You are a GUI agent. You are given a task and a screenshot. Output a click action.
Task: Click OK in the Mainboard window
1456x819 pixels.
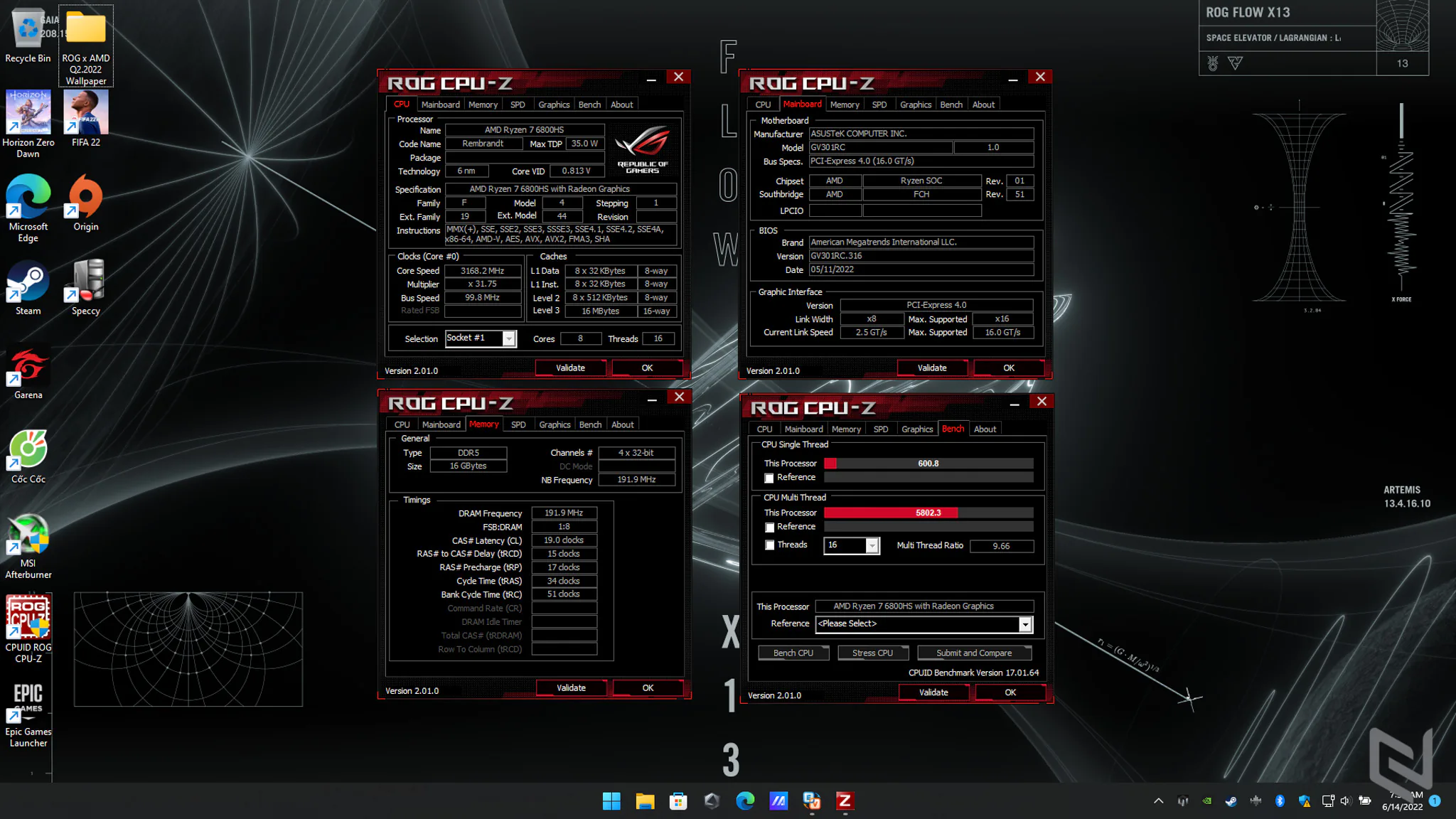click(1009, 368)
